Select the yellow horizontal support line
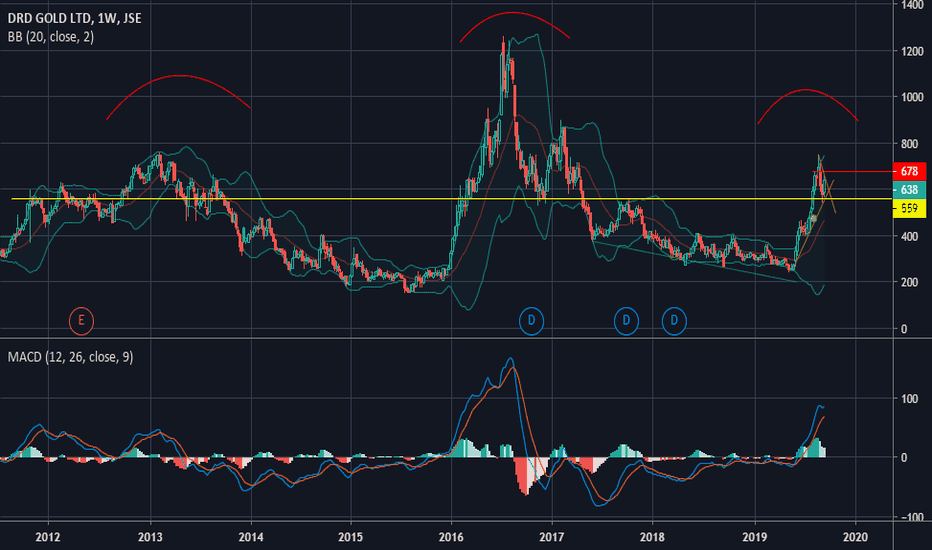The image size is (932, 550). pos(452,199)
